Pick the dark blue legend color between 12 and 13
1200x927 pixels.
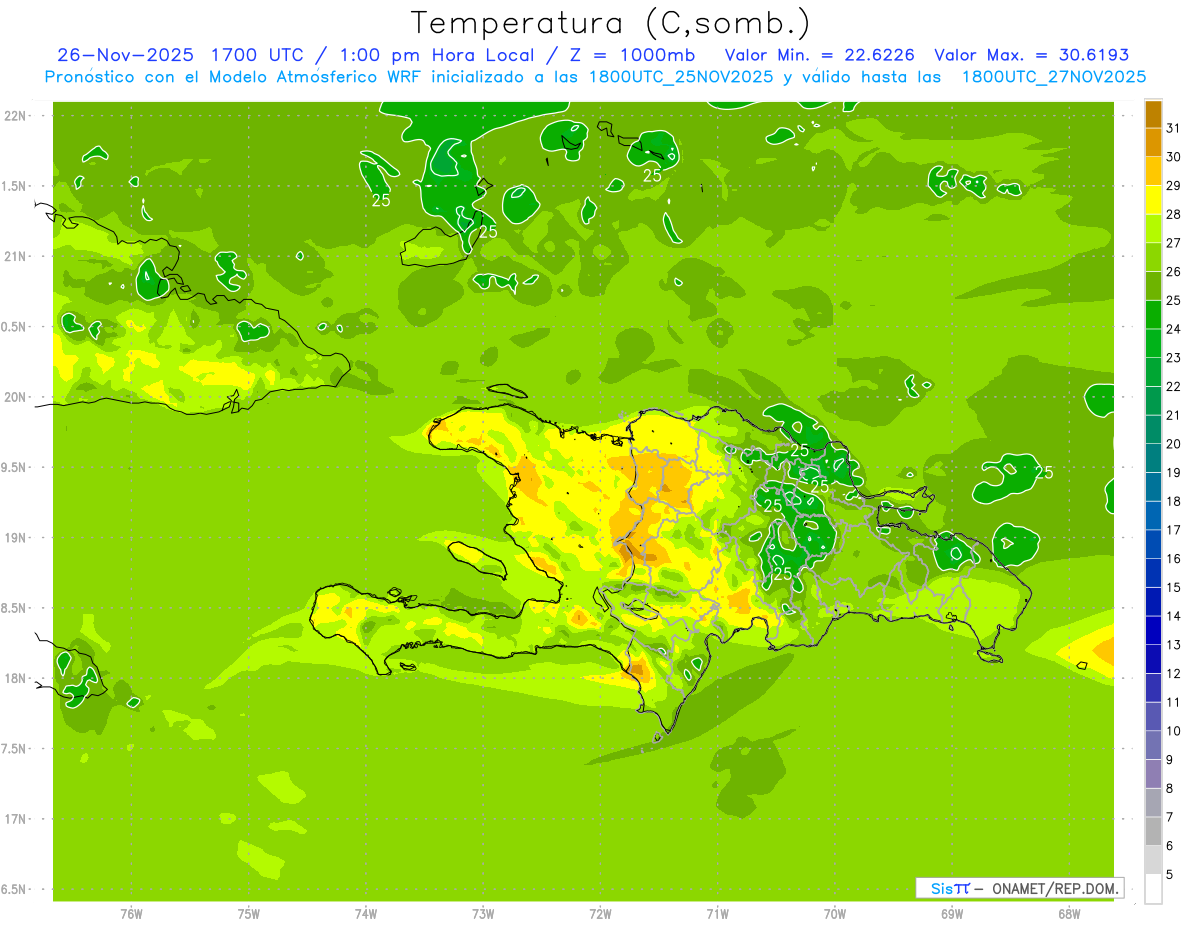1153,660
